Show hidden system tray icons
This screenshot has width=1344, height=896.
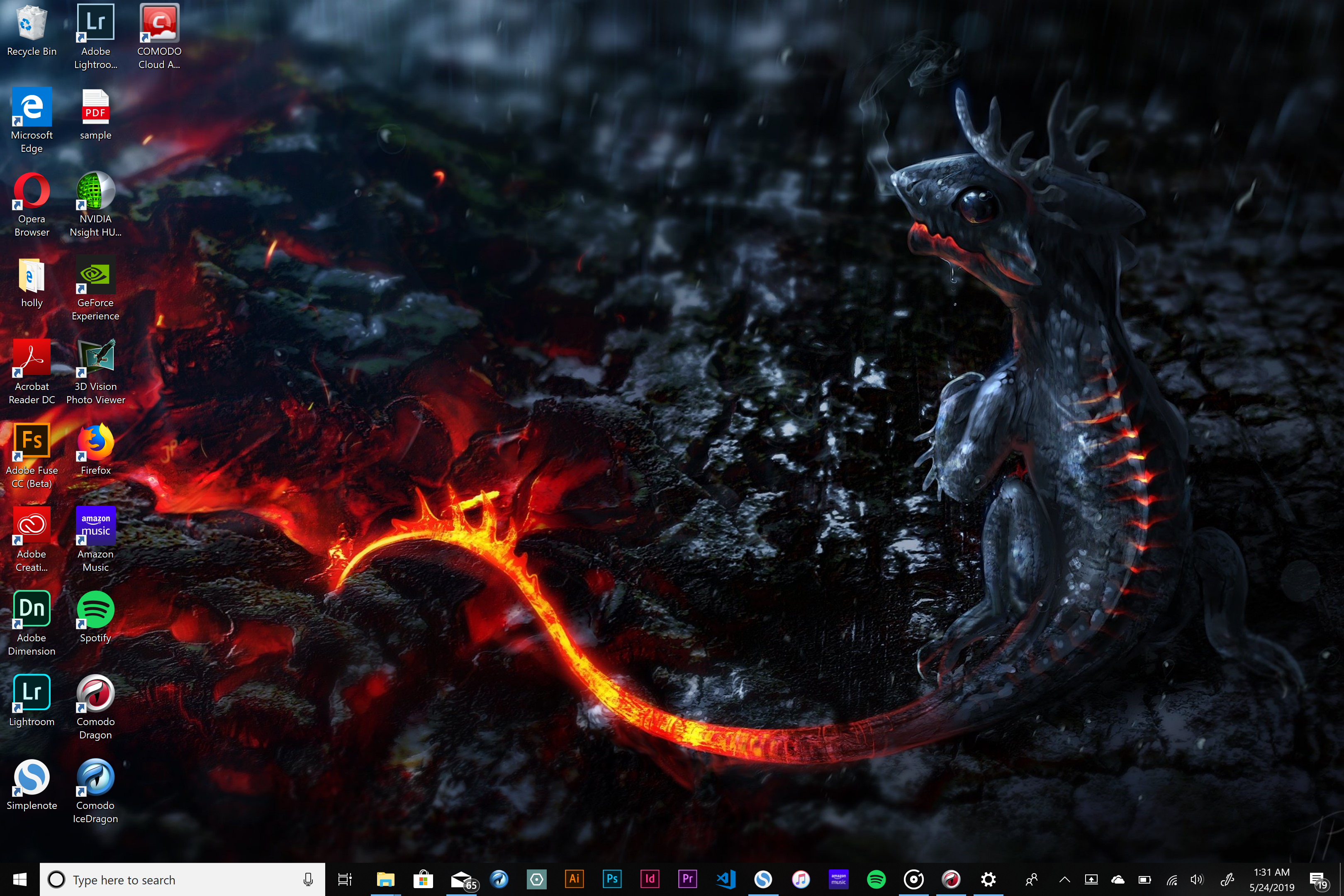[x=1064, y=879]
